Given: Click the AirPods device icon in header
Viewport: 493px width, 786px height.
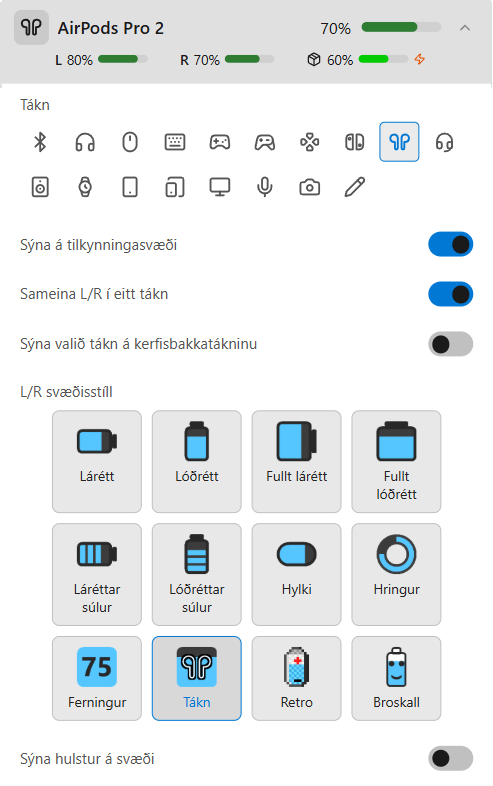Looking at the screenshot, I should (x=31, y=28).
